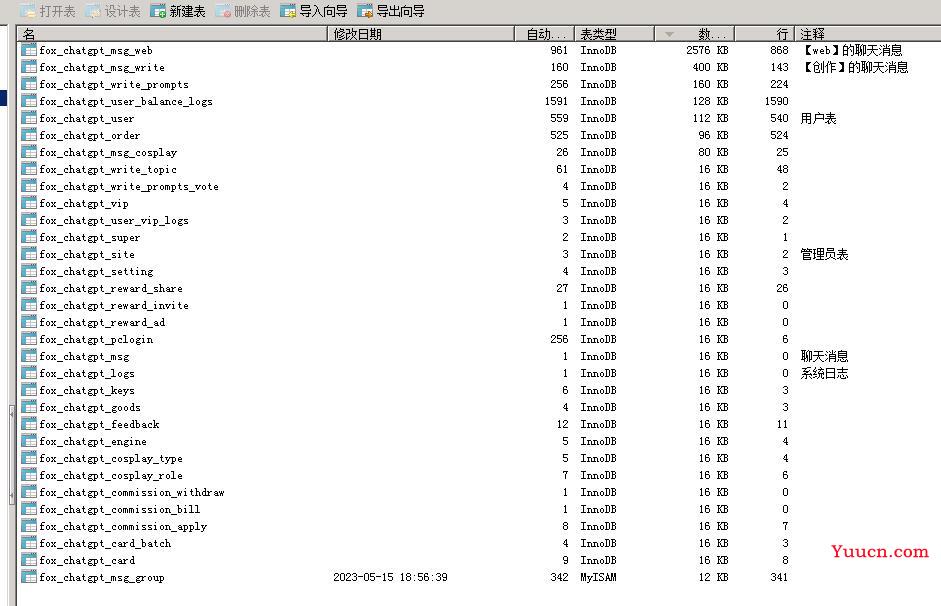Click 导入向导 button label
Viewport: 941px width, 606px height.
[x=323, y=11]
